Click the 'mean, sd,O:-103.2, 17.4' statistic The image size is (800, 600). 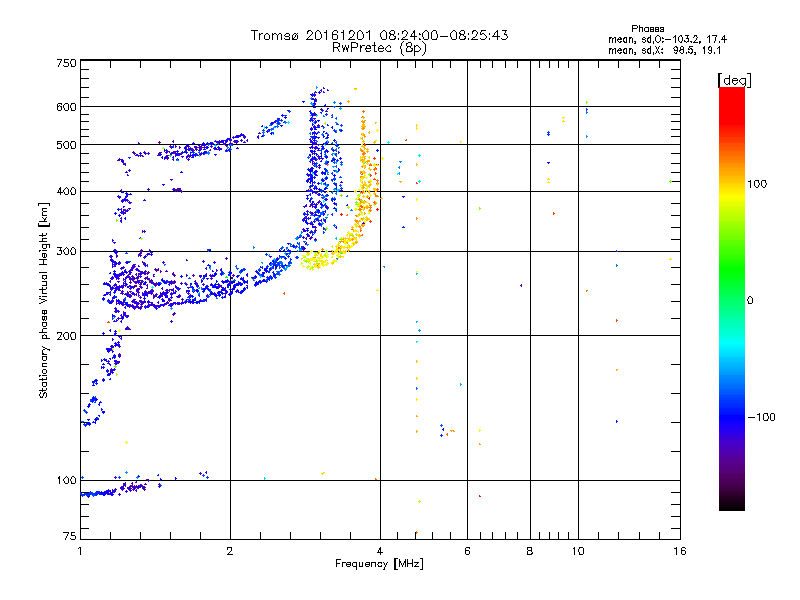coord(667,39)
